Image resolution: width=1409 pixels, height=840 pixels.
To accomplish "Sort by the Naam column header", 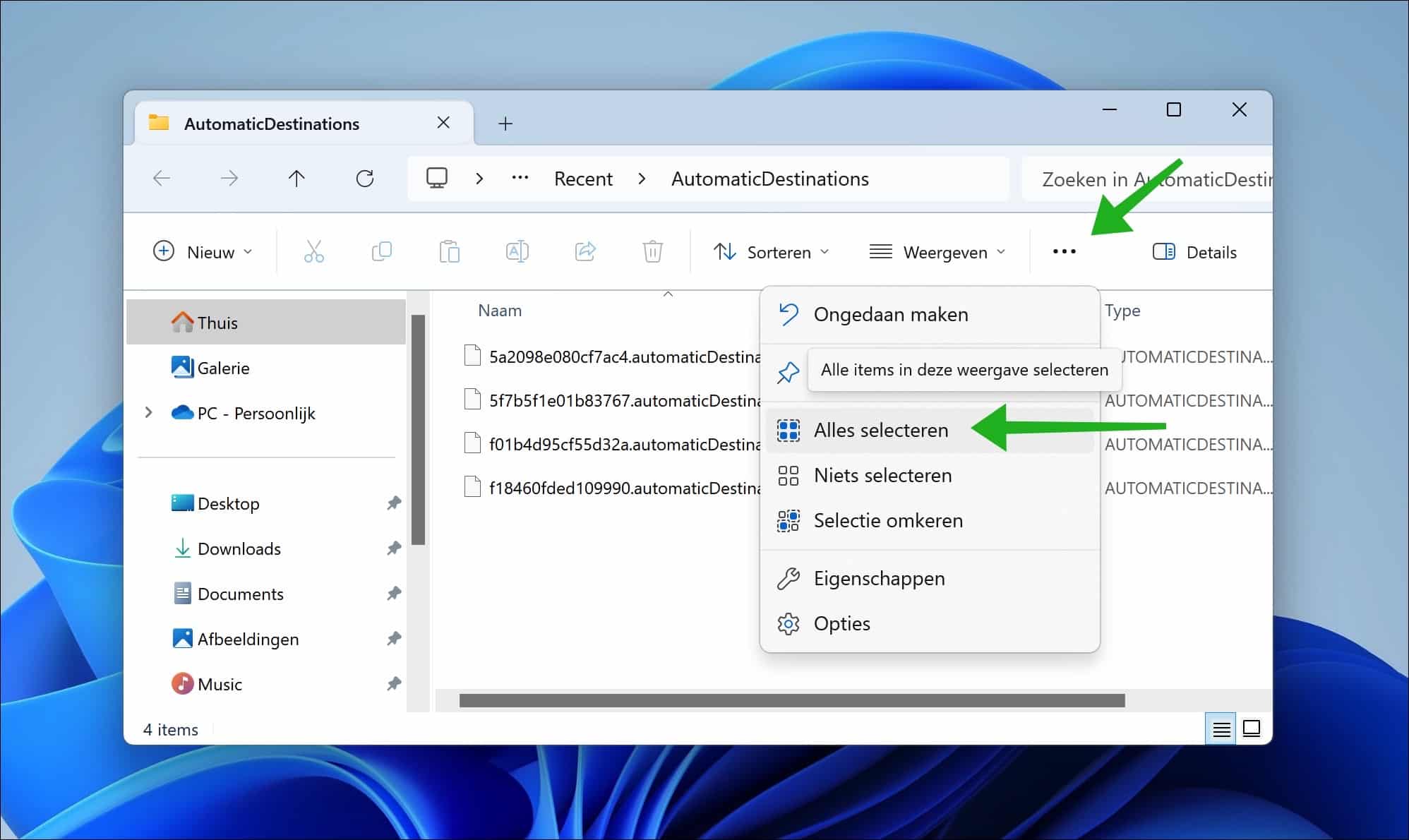I will (x=500, y=311).
